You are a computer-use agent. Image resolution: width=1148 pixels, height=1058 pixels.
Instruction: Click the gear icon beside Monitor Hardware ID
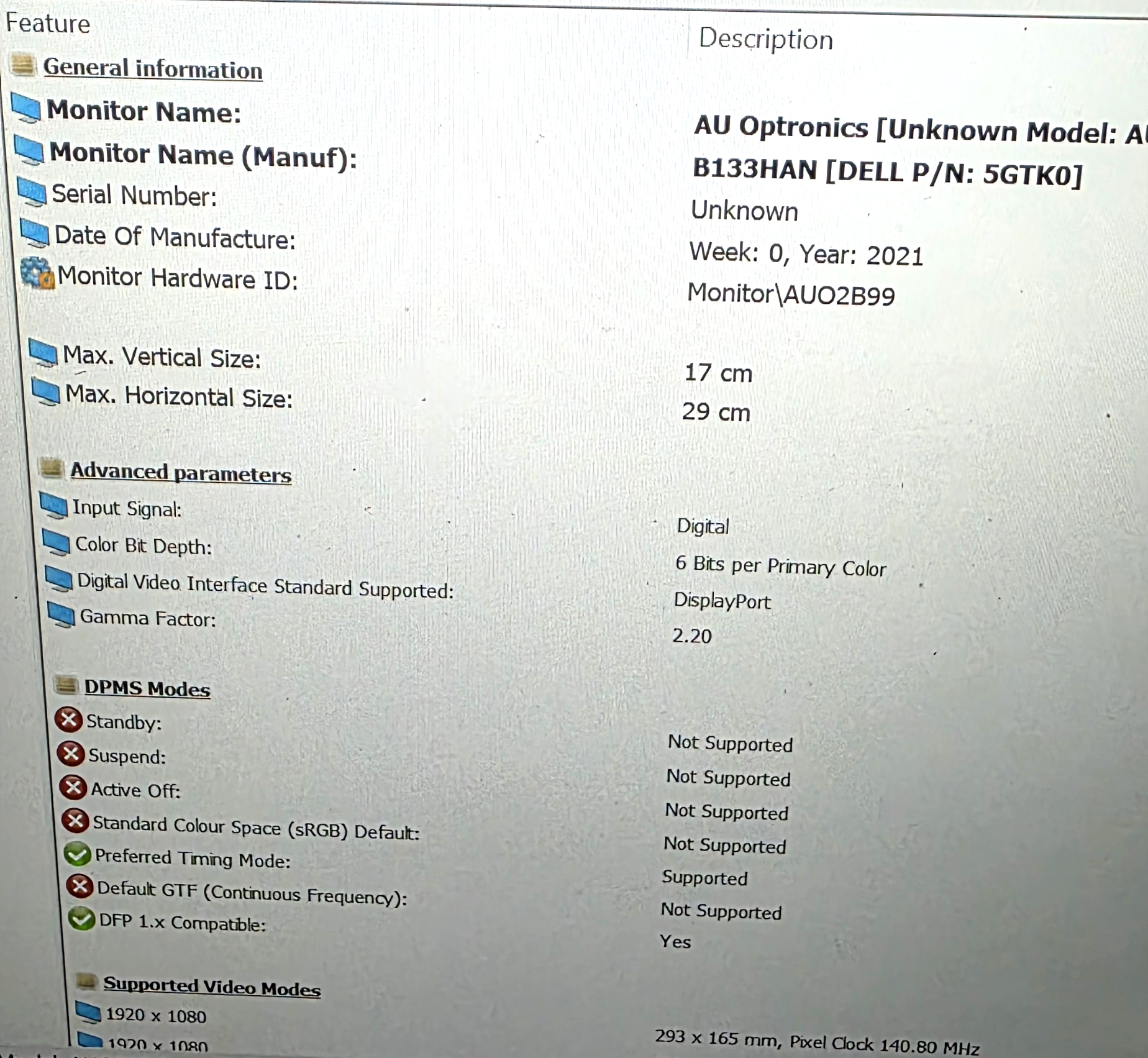click(37, 273)
